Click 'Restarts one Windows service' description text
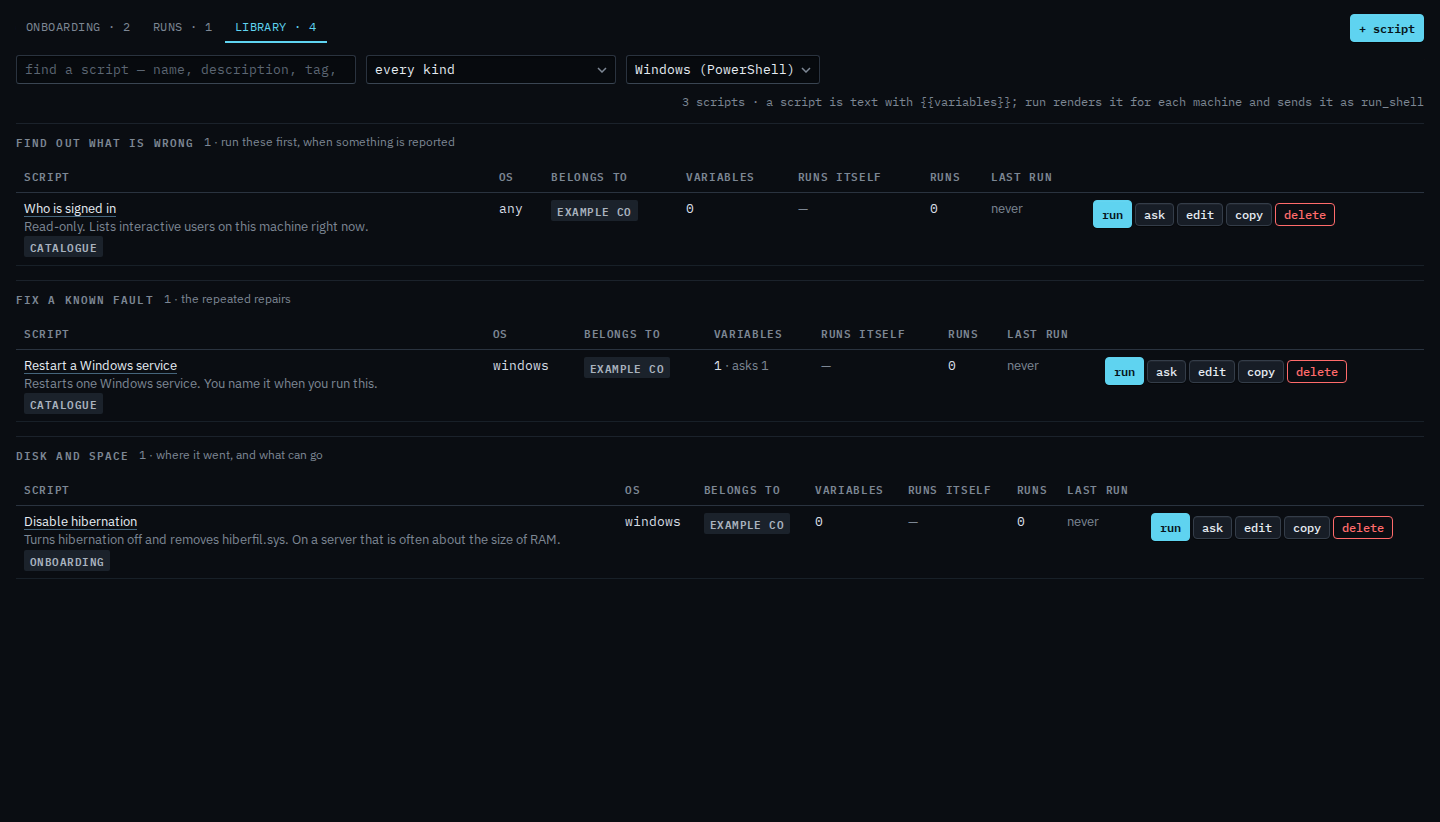Viewport: 1440px width, 822px height. tap(201, 384)
